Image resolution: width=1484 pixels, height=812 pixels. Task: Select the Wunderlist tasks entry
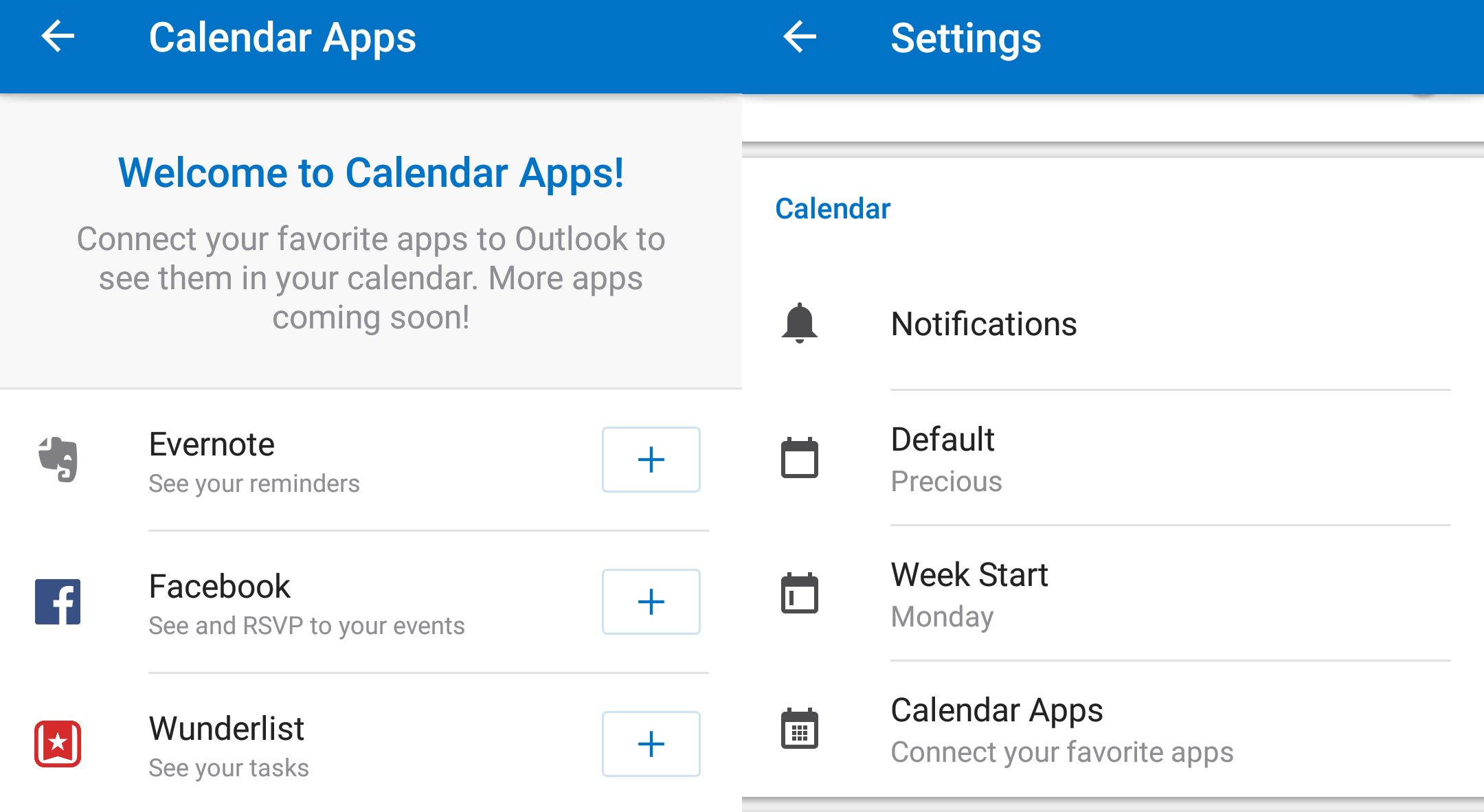point(228,745)
